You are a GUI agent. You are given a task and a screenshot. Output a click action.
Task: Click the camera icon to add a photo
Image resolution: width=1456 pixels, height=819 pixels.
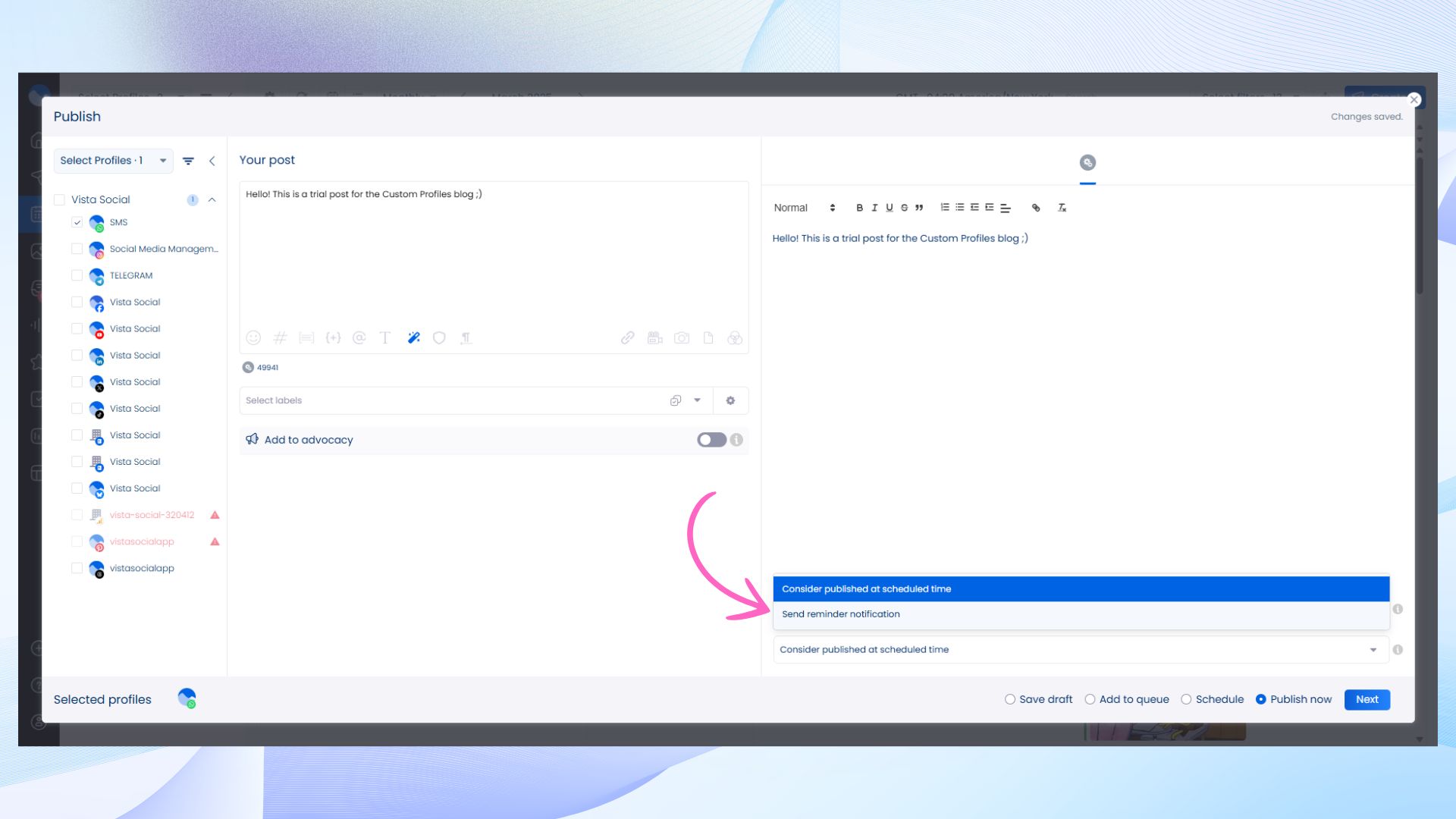[x=682, y=338]
